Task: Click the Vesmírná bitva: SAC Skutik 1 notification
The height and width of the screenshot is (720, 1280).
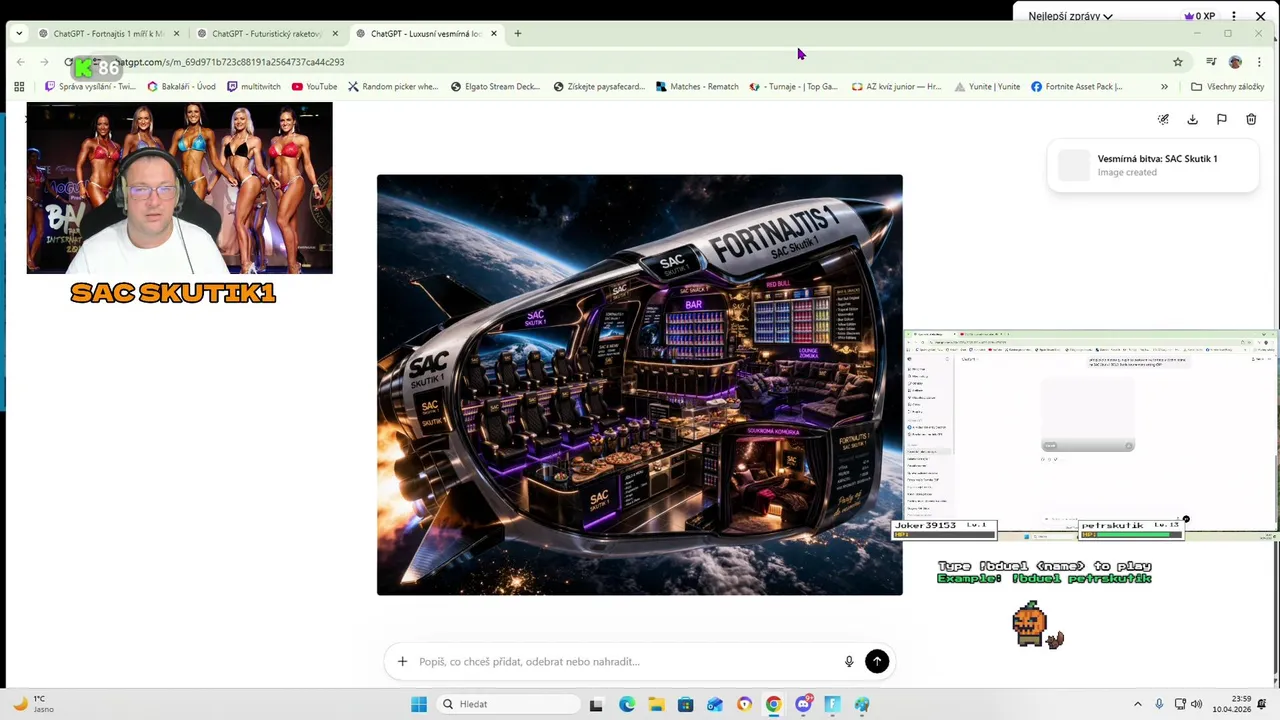Action: [1152, 165]
